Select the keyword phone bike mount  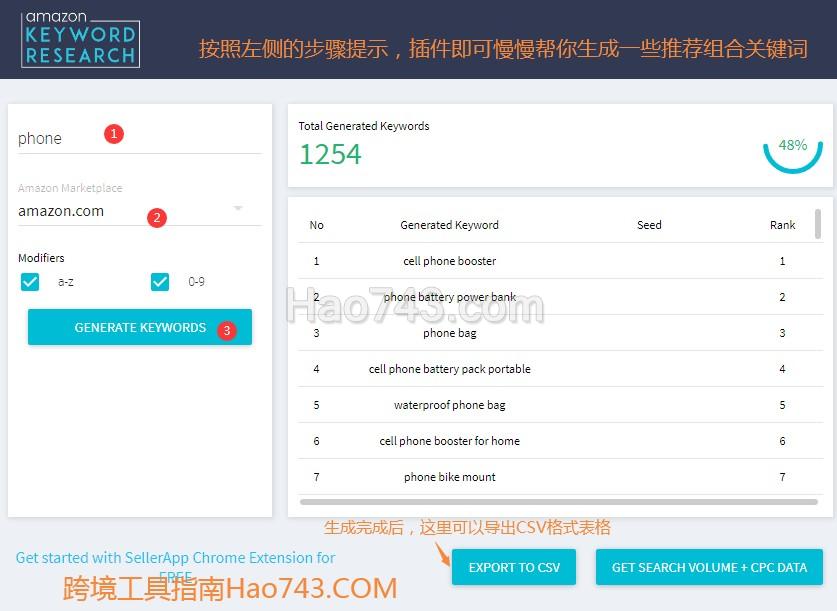449,477
